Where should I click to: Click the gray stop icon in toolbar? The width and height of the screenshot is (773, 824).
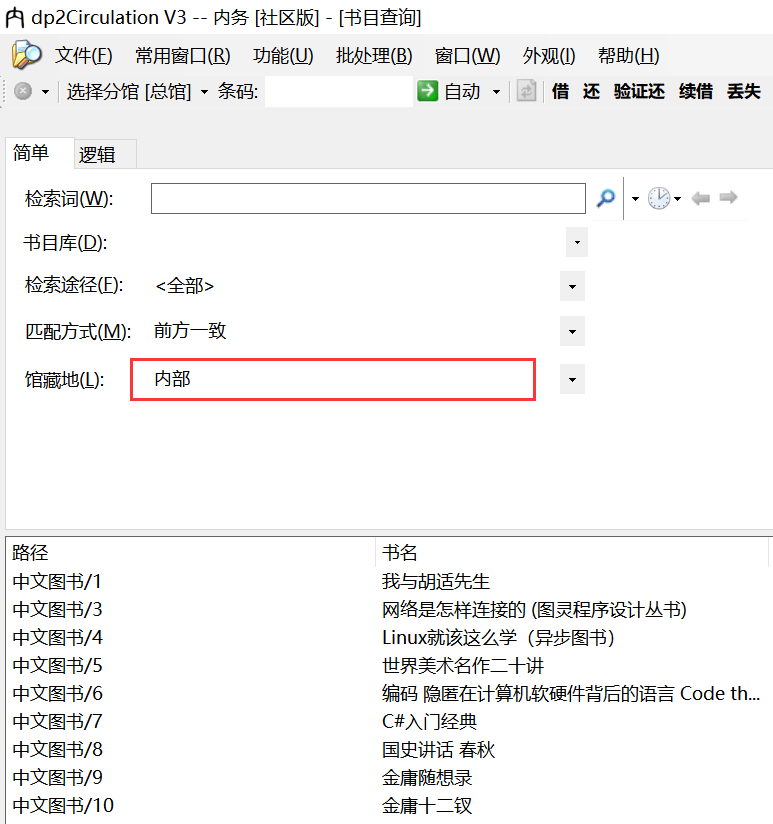click(23, 91)
